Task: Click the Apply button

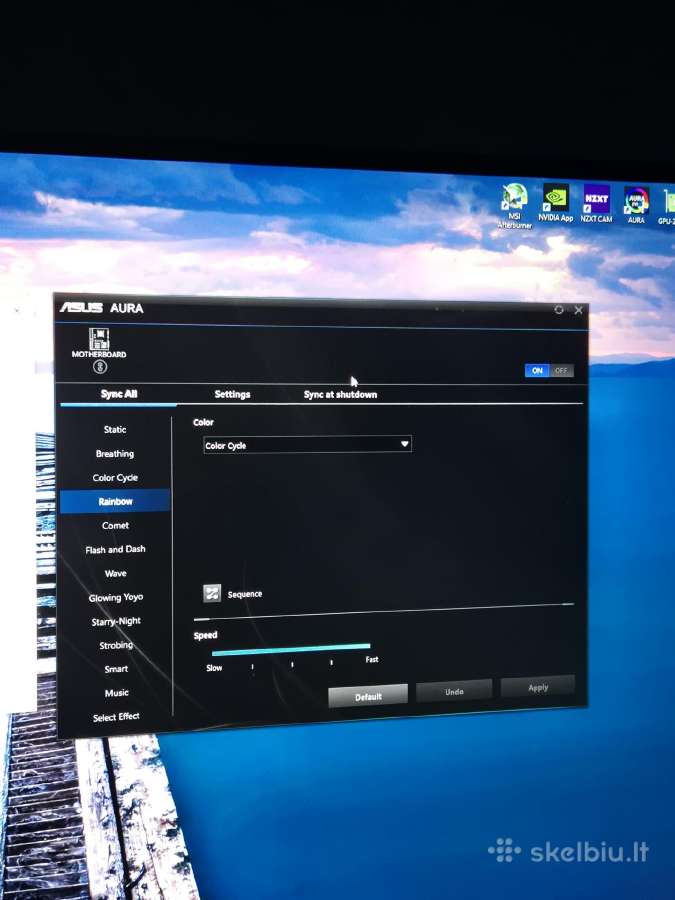Action: click(538, 687)
